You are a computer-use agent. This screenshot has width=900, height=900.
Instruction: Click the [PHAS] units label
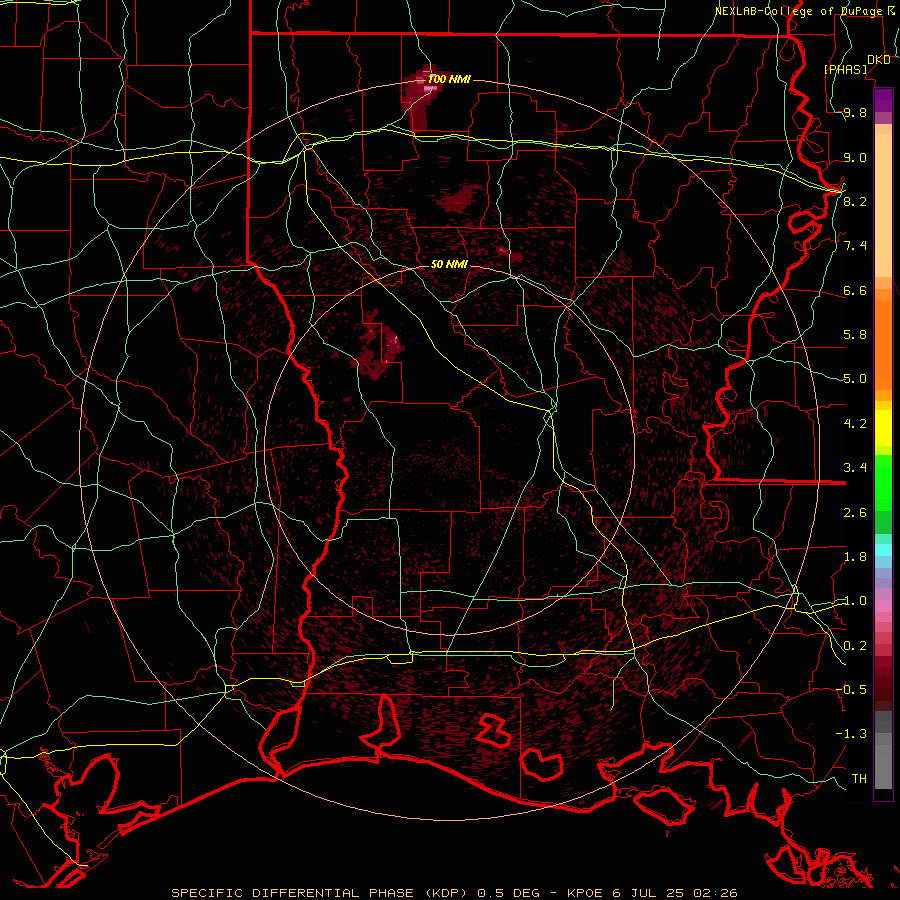click(x=845, y=69)
